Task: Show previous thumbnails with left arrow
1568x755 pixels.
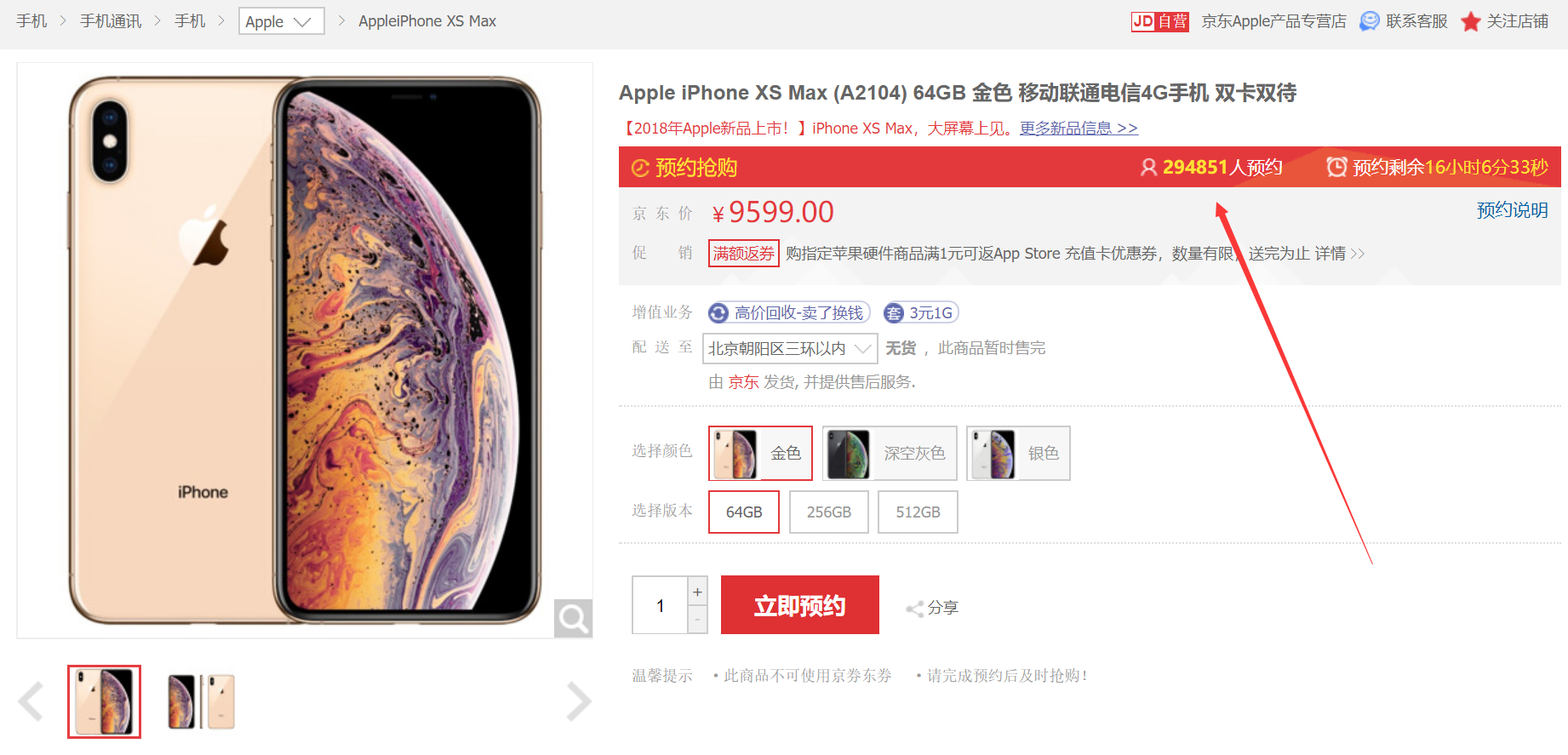Action: coord(31,701)
